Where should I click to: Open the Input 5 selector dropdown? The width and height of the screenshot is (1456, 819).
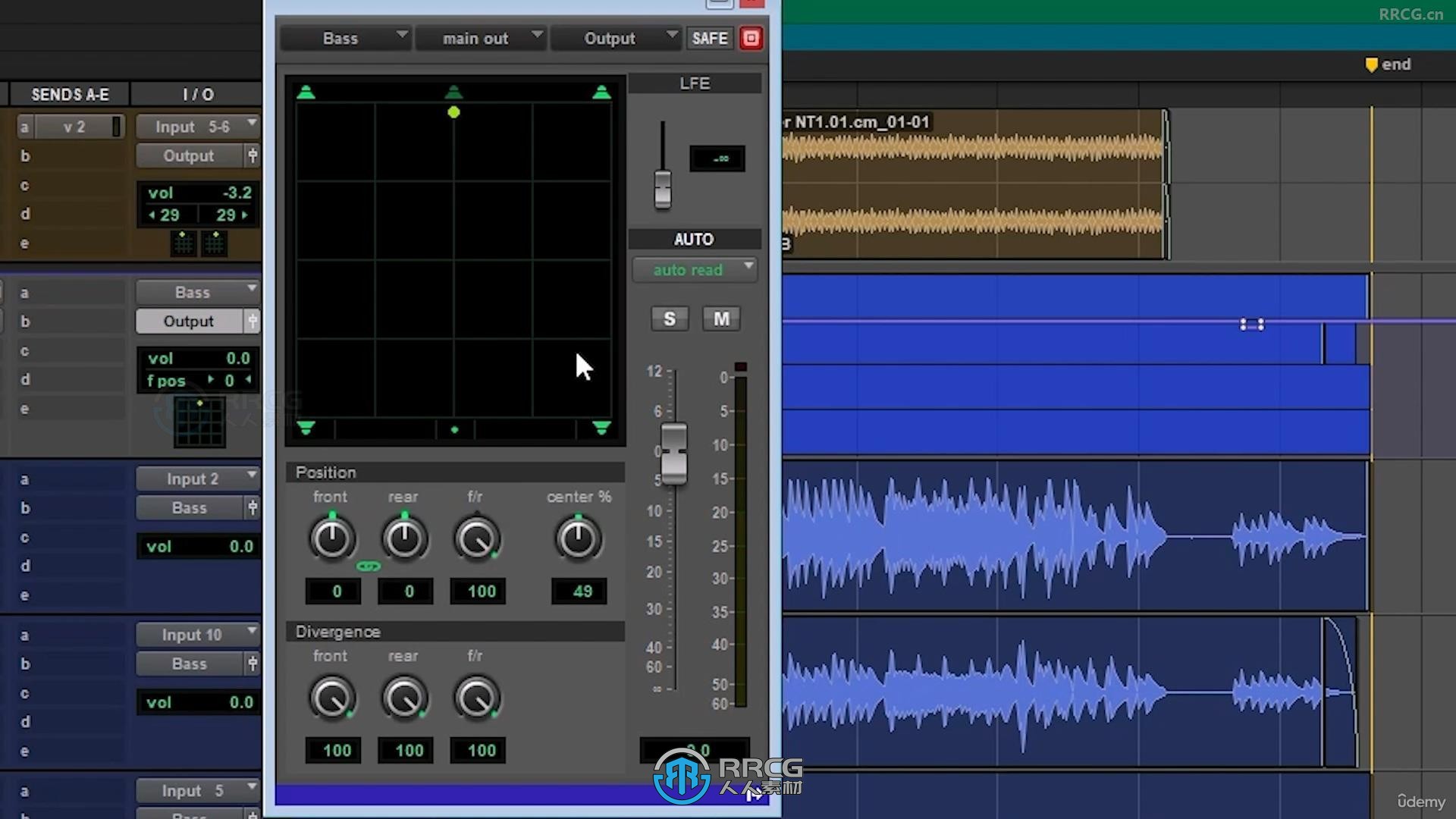pos(198,791)
